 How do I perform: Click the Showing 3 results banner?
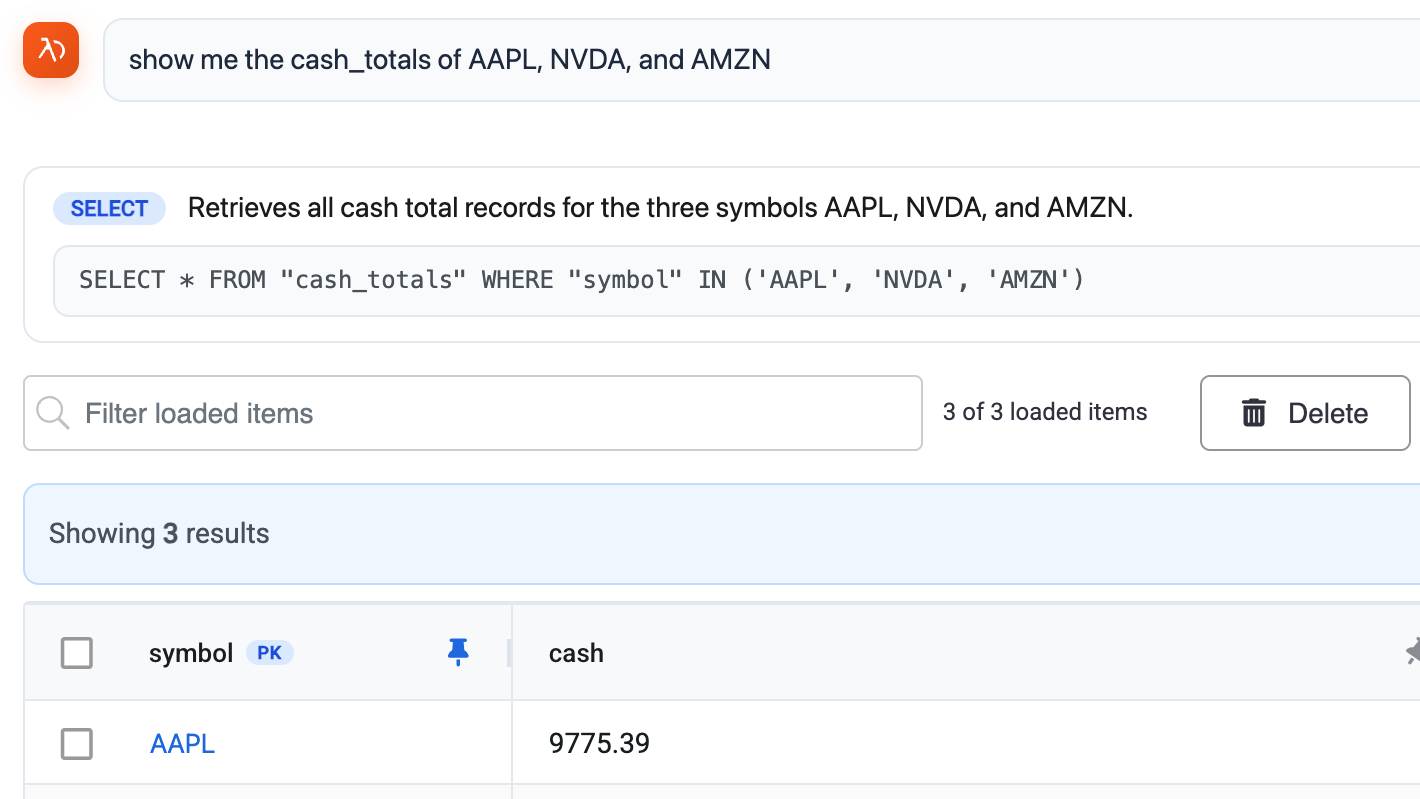coord(722,534)
